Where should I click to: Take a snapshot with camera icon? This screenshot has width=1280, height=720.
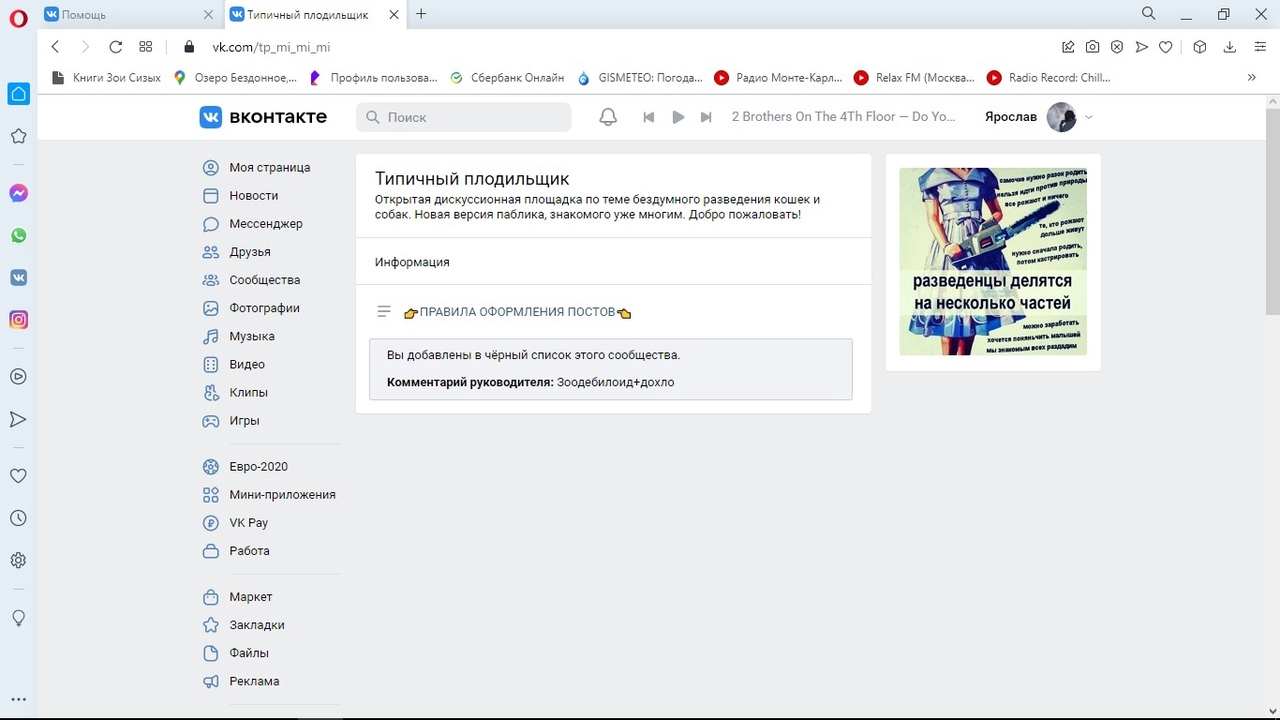coord(1093,47)
